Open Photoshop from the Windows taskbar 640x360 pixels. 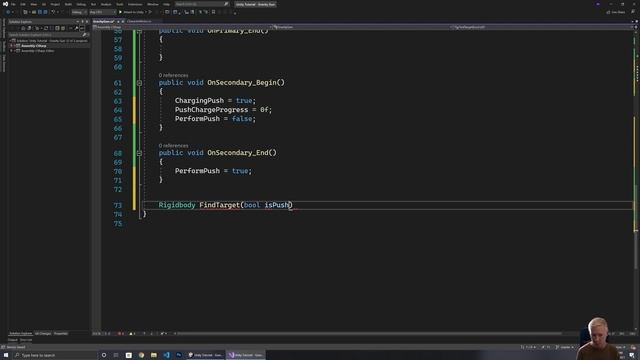(x=179, y=355)
